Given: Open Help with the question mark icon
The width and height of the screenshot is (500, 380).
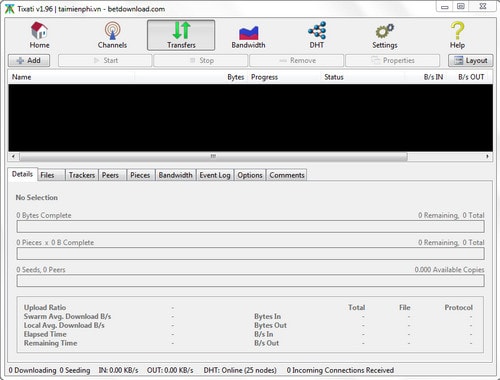Looking at the screenshot, I should point(457,35).
